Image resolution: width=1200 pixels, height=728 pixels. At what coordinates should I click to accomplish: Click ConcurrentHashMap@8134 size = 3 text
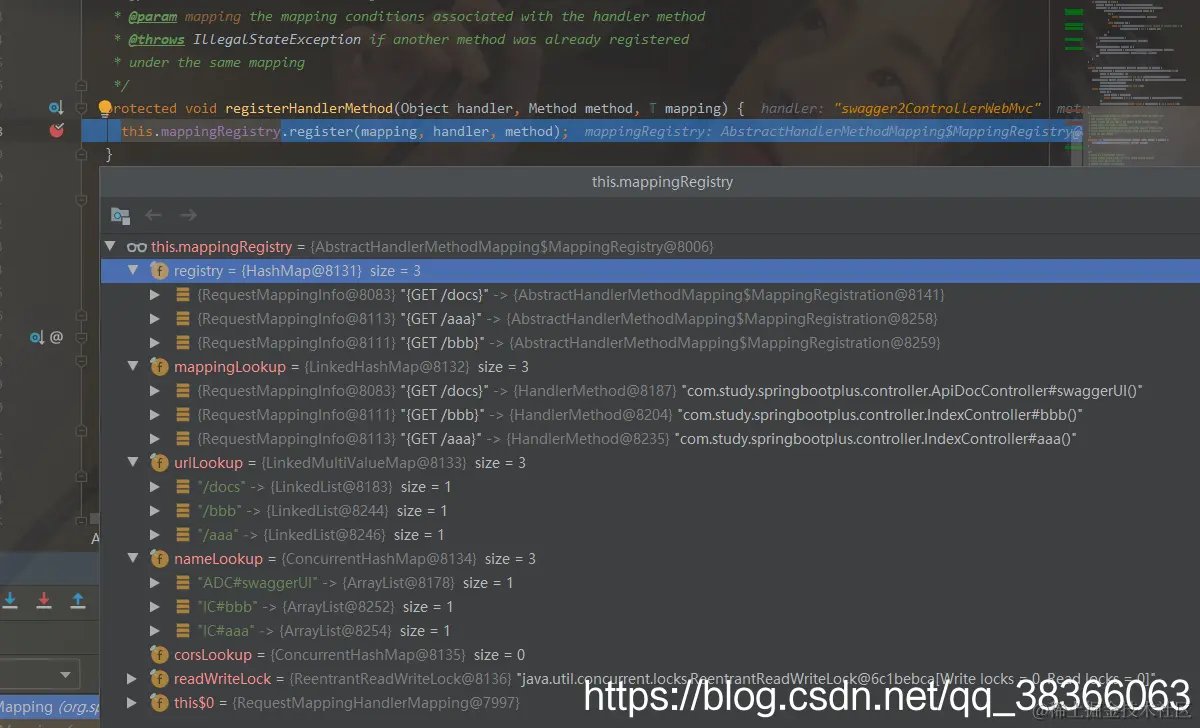pos(409,559)
